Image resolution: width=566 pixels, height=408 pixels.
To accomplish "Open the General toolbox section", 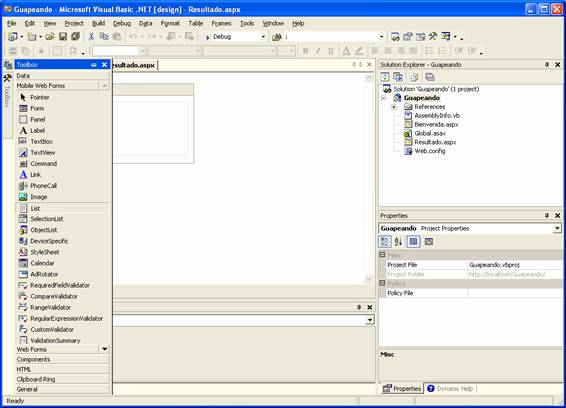I will click(x=62, y=389).
